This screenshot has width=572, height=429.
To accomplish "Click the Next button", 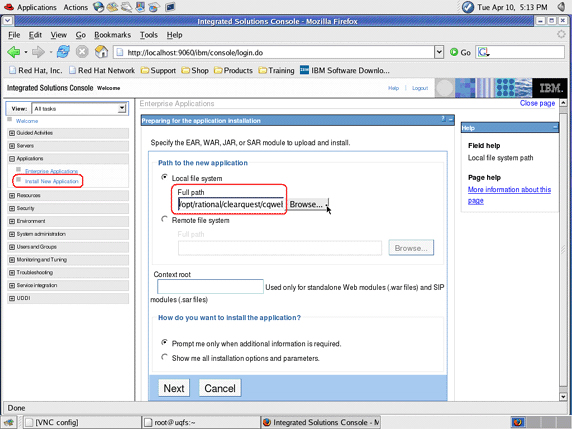I will pyautogui.click(x=174, y=388).
